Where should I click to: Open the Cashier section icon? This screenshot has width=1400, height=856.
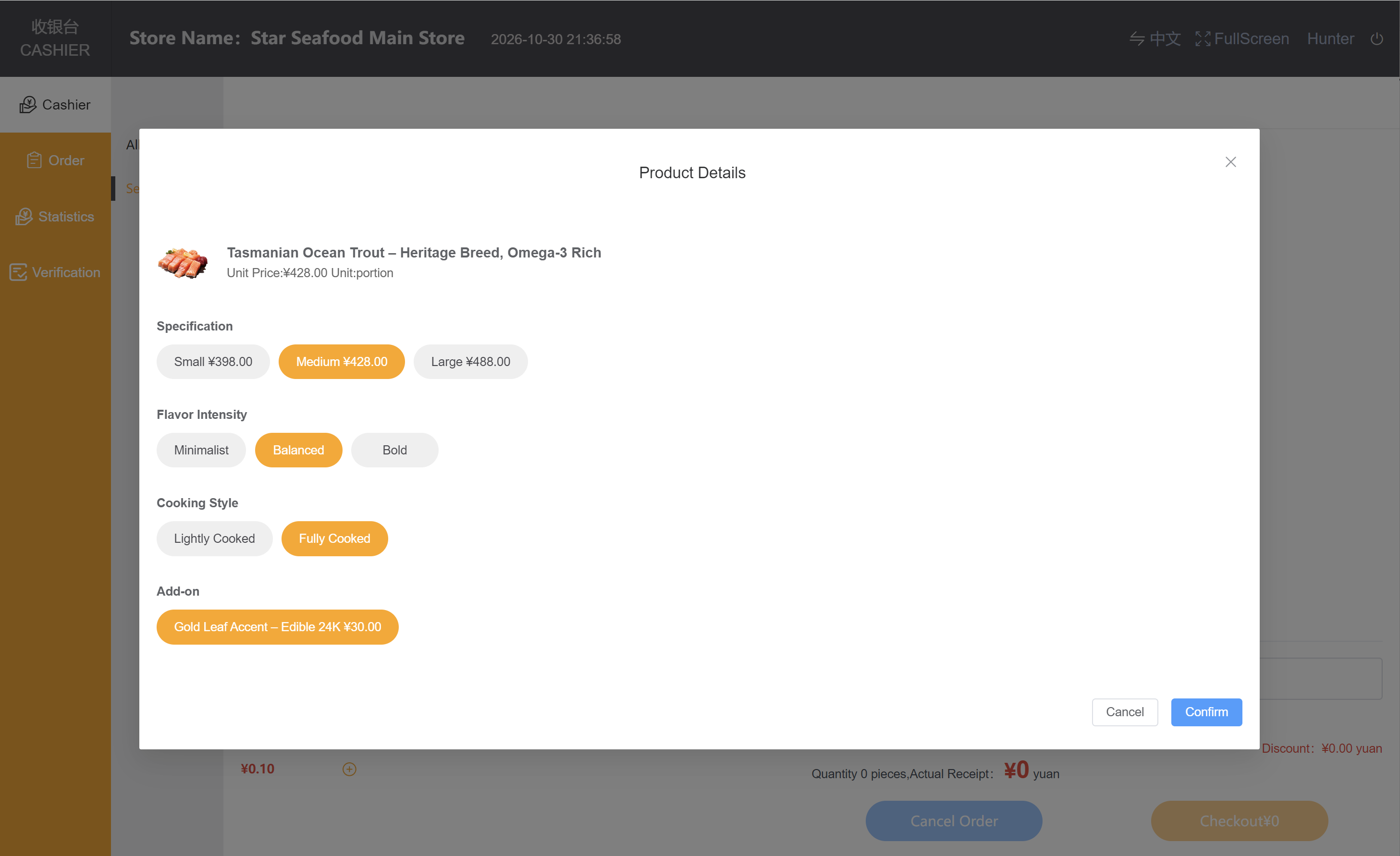point(27,105)
